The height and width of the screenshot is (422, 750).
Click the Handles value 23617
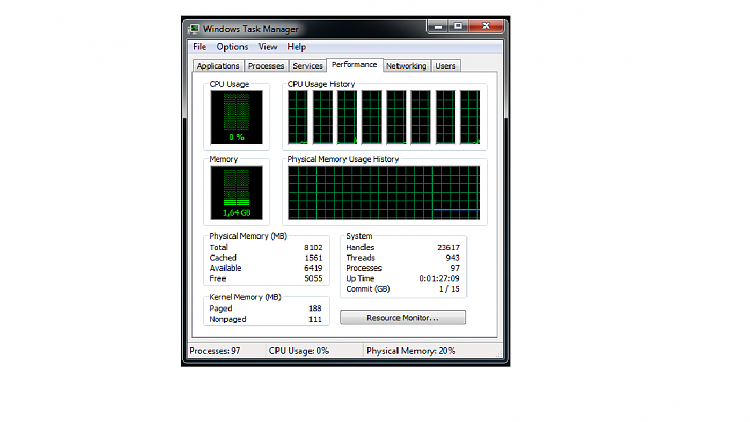[448, 247]
